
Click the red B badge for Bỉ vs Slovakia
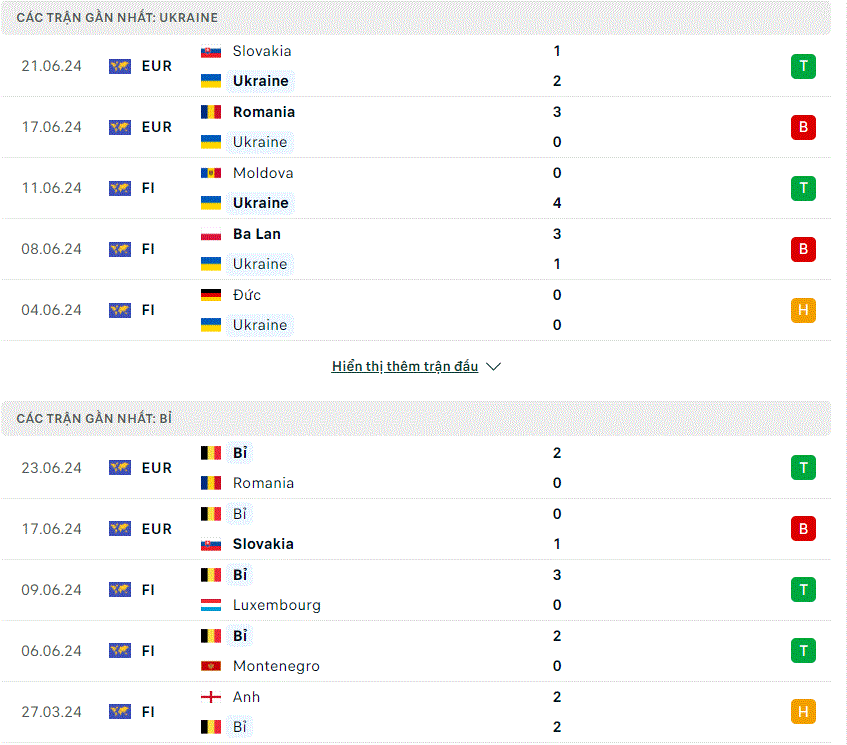point(803,529)
